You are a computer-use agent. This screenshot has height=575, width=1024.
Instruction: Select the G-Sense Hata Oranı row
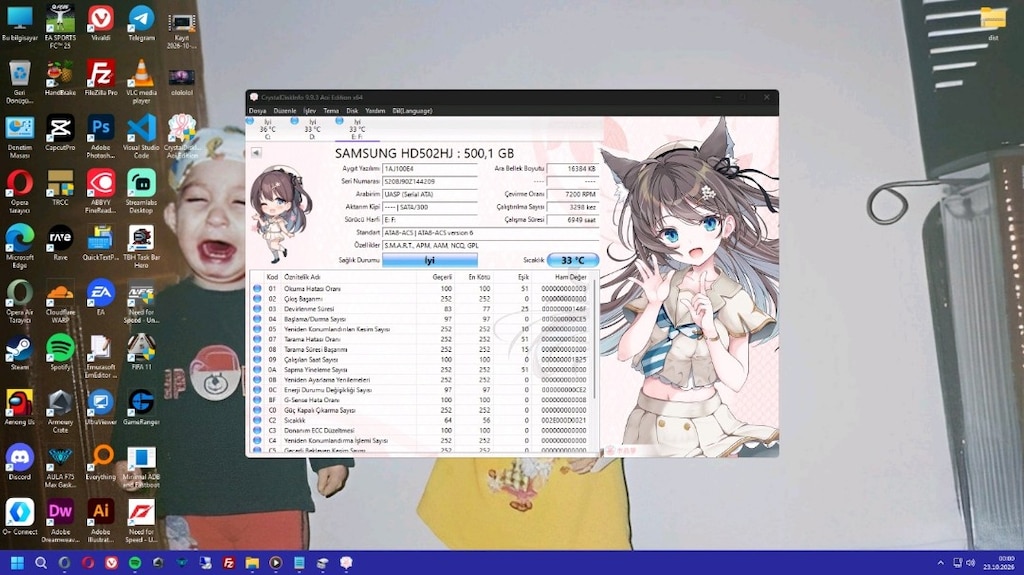tap(421, 400)
